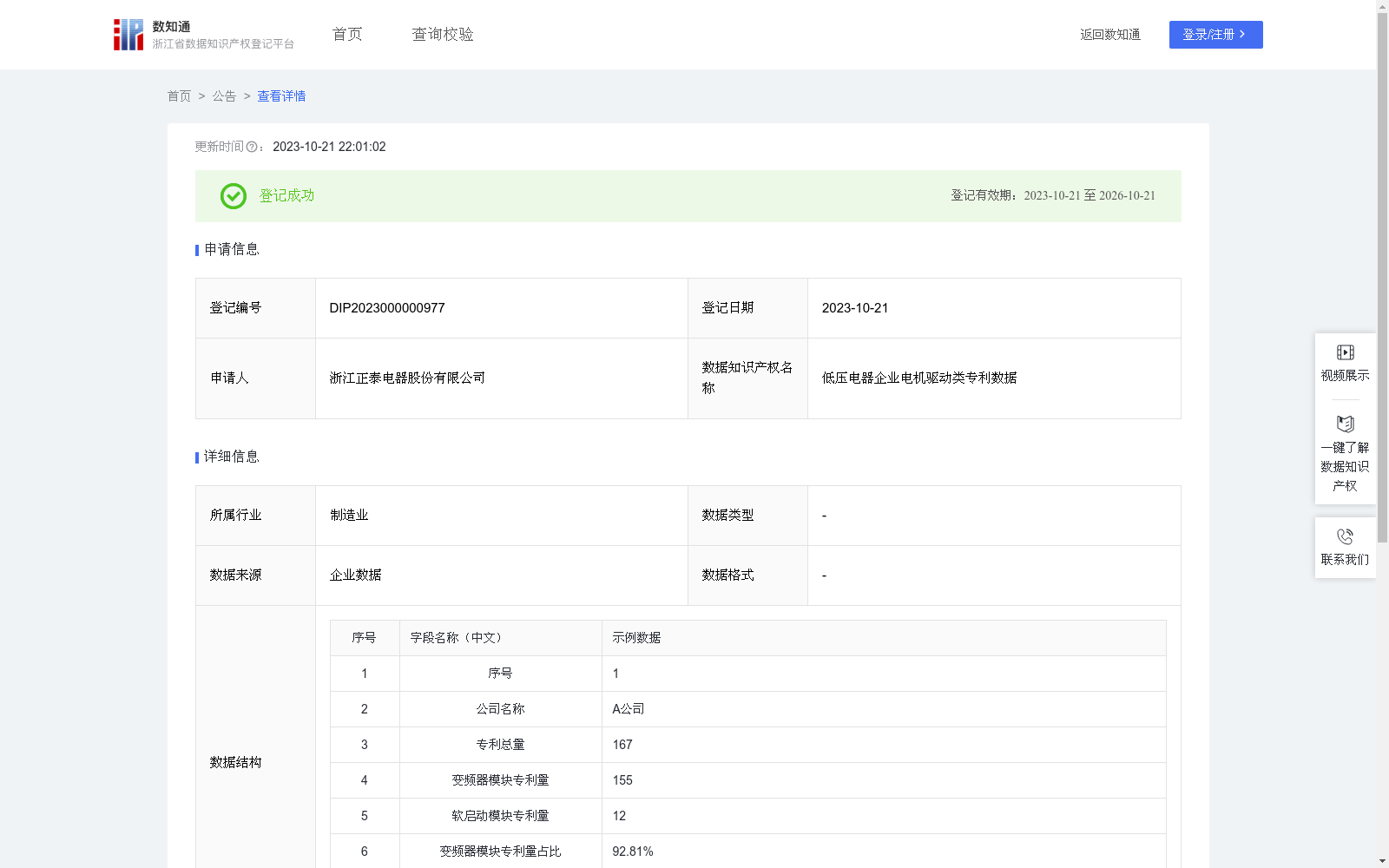Click the 企业数据 data source value

pyautogui.click(x=355, y=575)
